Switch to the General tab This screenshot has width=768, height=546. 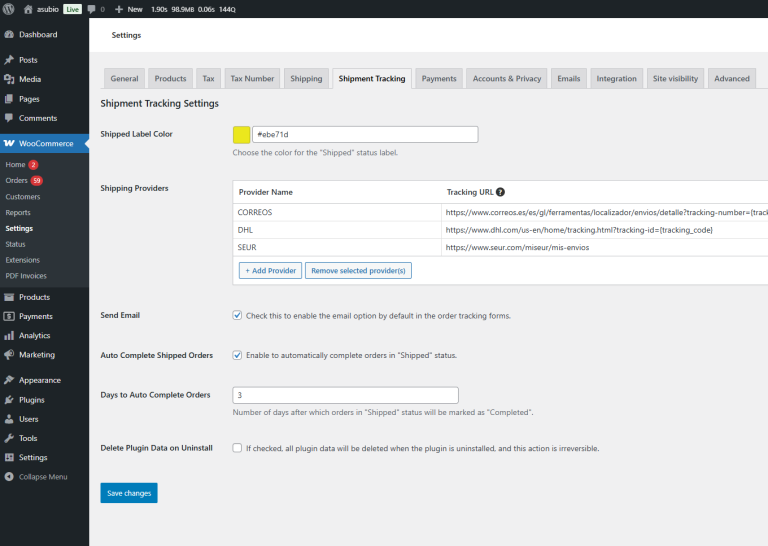coord(124,78)
